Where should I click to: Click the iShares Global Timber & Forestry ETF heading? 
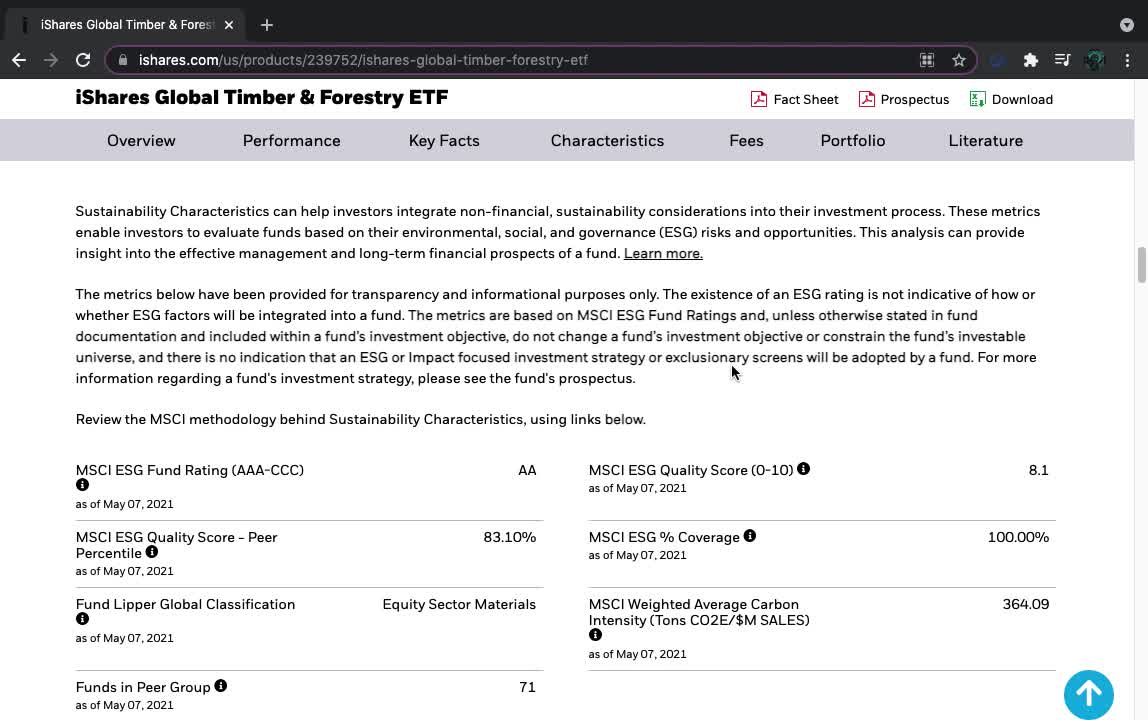click(261, 97)
